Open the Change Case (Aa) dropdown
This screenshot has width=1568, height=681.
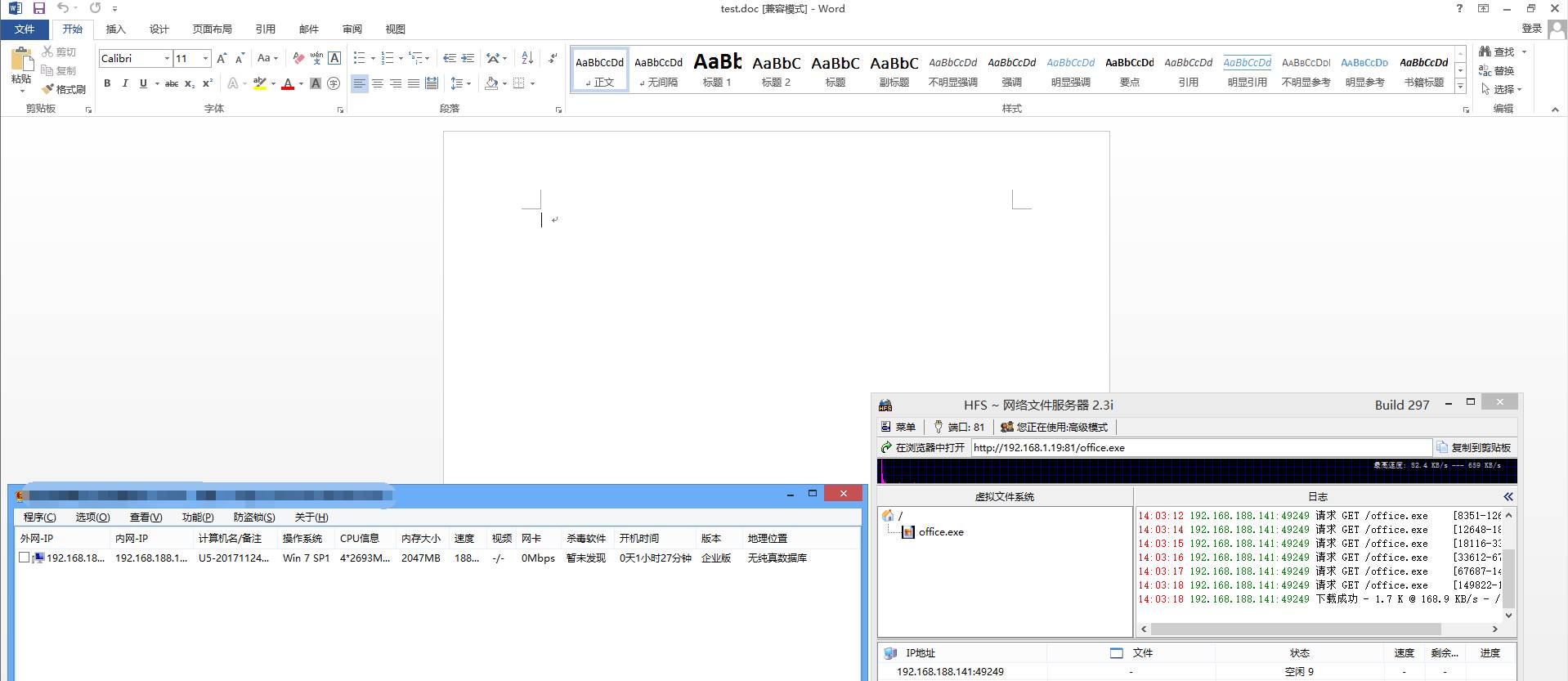[x=267, y=58]
